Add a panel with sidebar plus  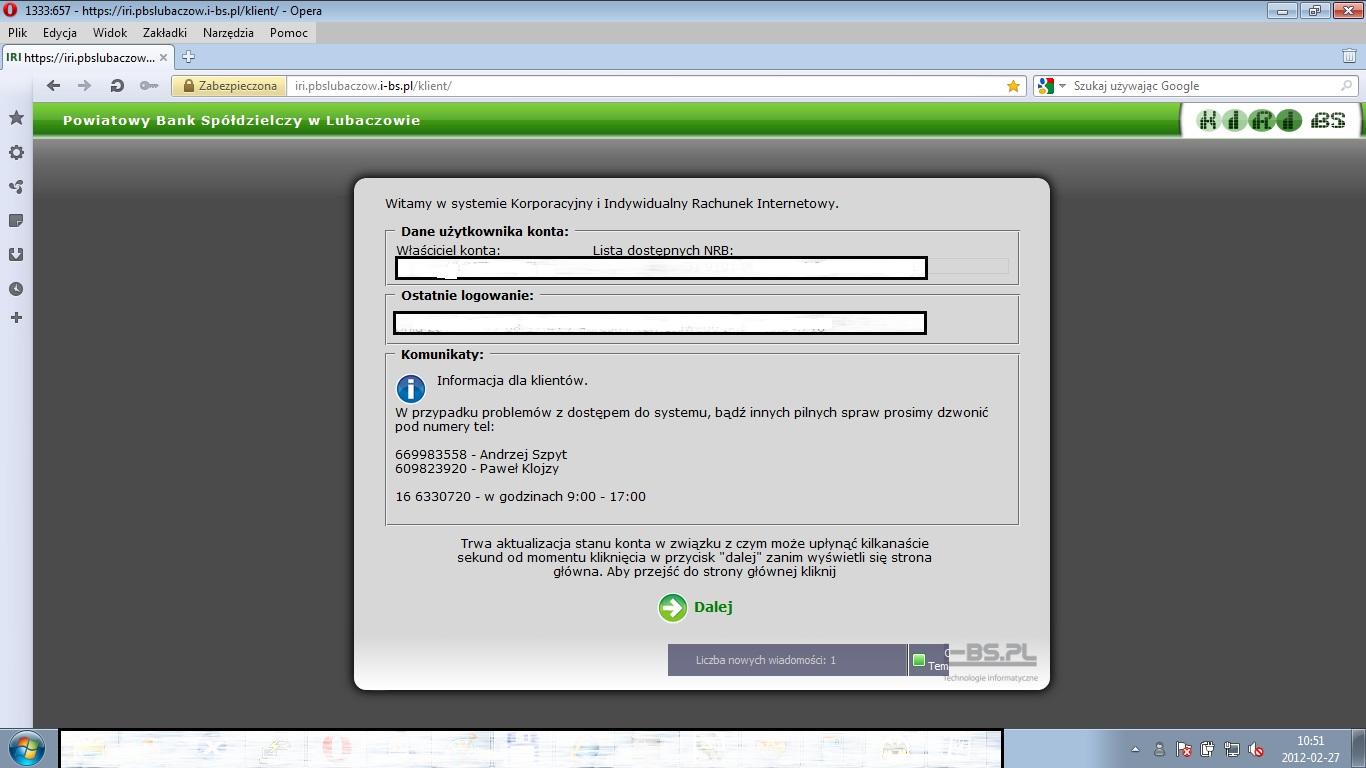tap(16, 318)
